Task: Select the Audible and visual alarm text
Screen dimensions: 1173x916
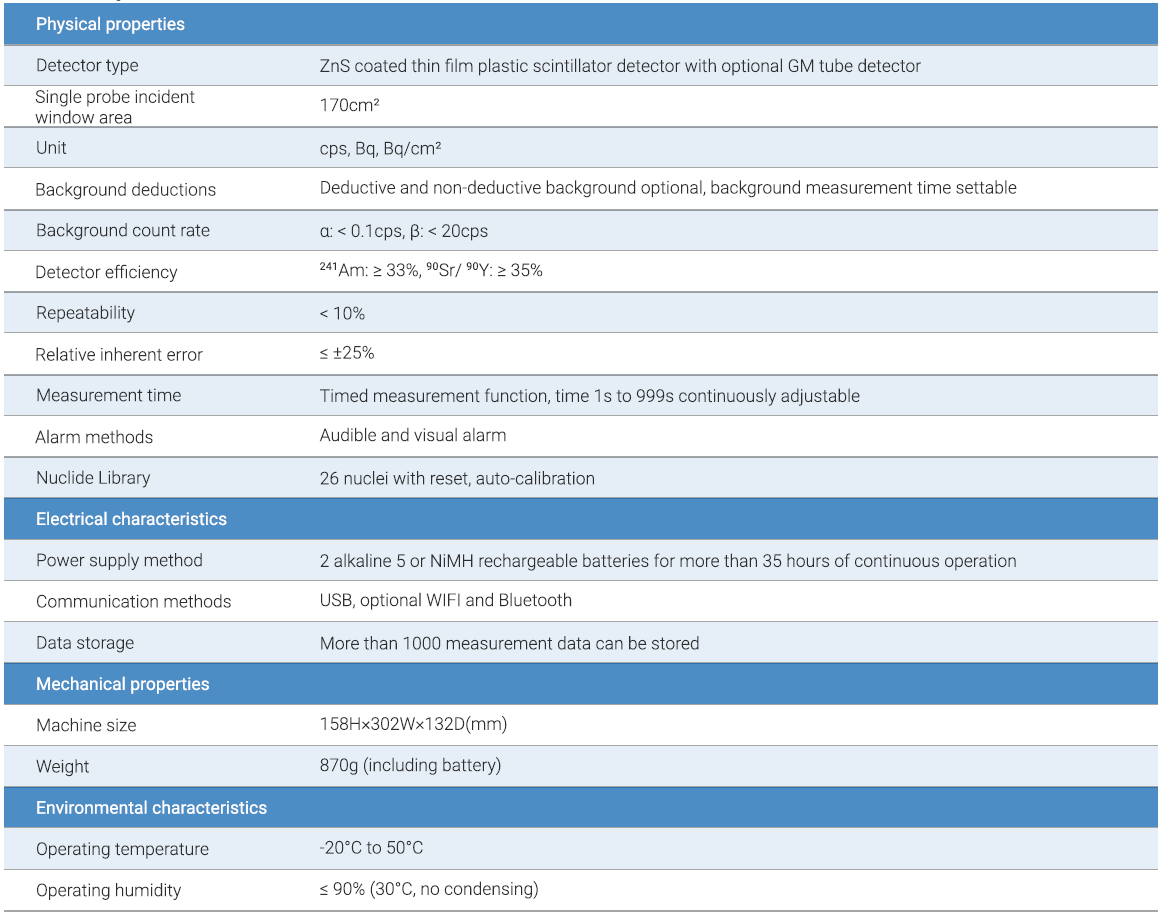Action: pos(412,436)
